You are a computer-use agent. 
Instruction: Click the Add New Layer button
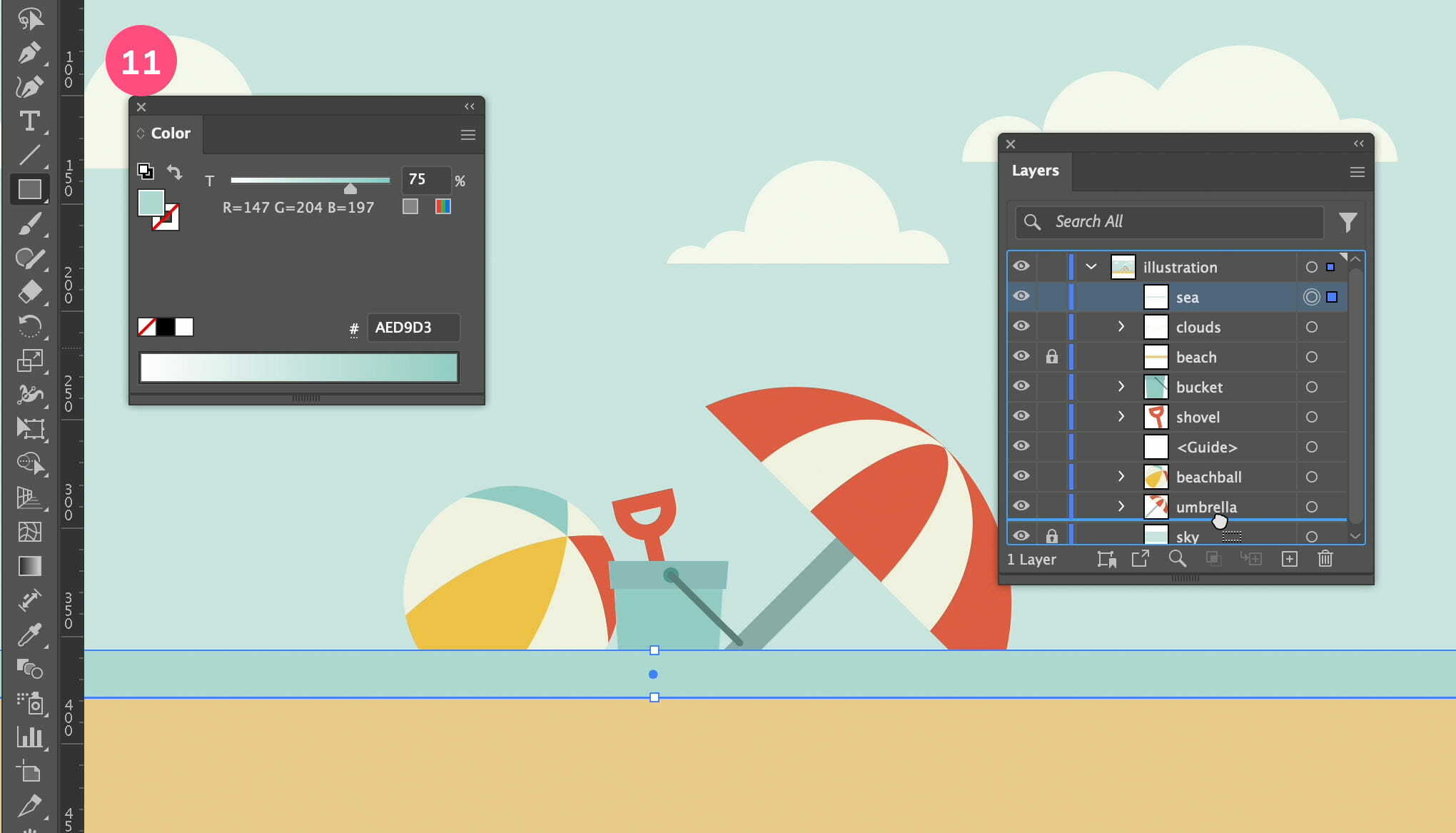coord(1289,559)
